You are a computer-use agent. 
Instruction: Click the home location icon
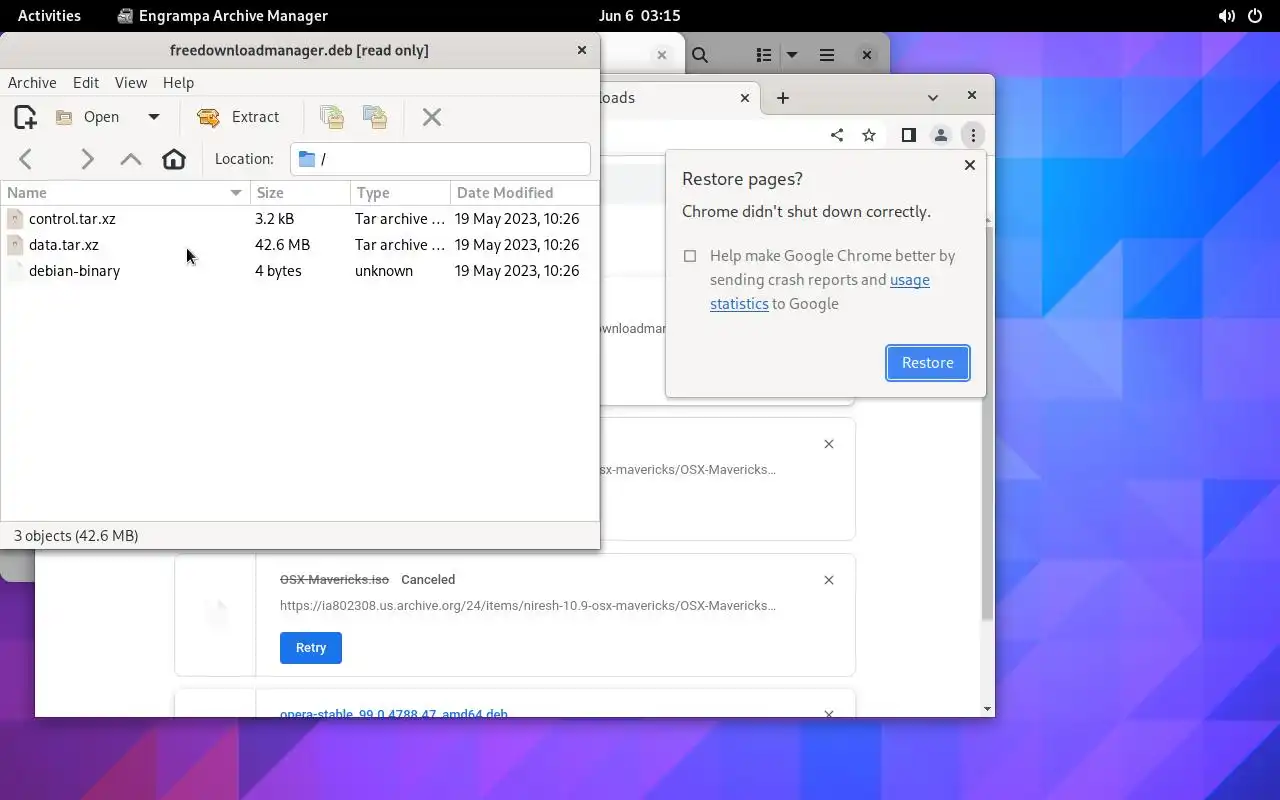[174, 159]
